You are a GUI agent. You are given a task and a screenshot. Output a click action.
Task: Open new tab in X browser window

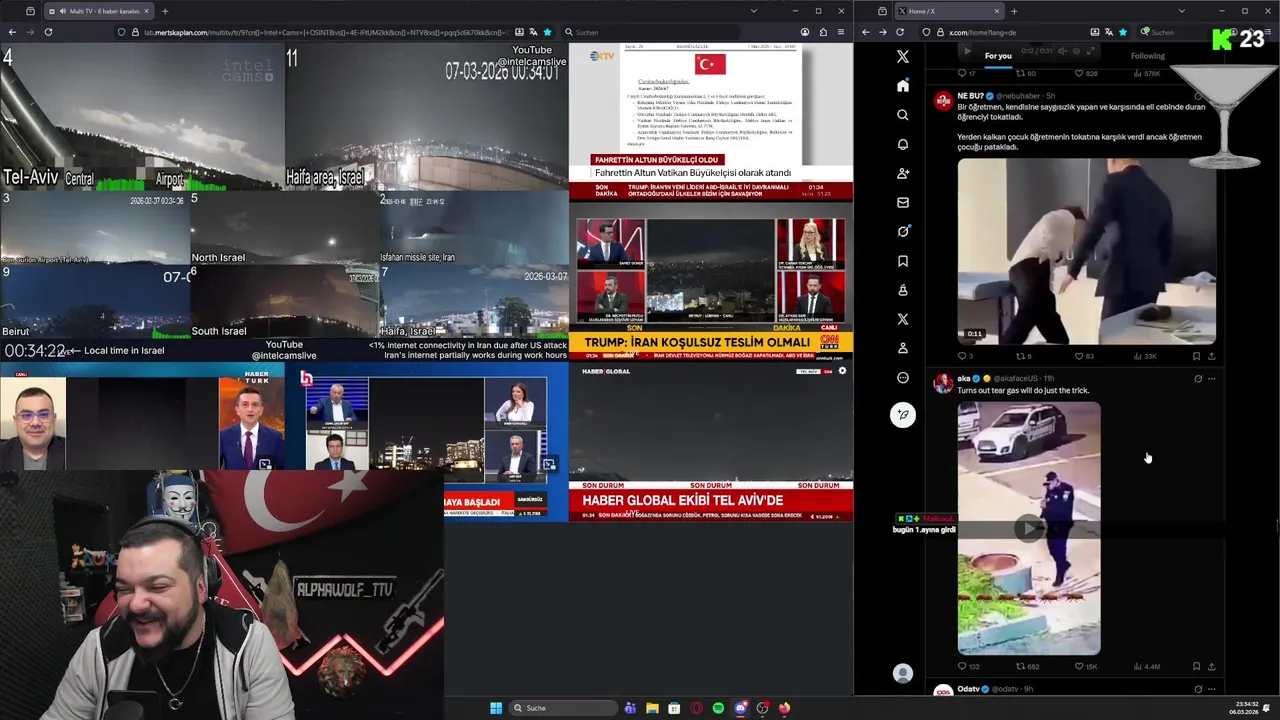pyautogui.click(x=1014, y=11)
